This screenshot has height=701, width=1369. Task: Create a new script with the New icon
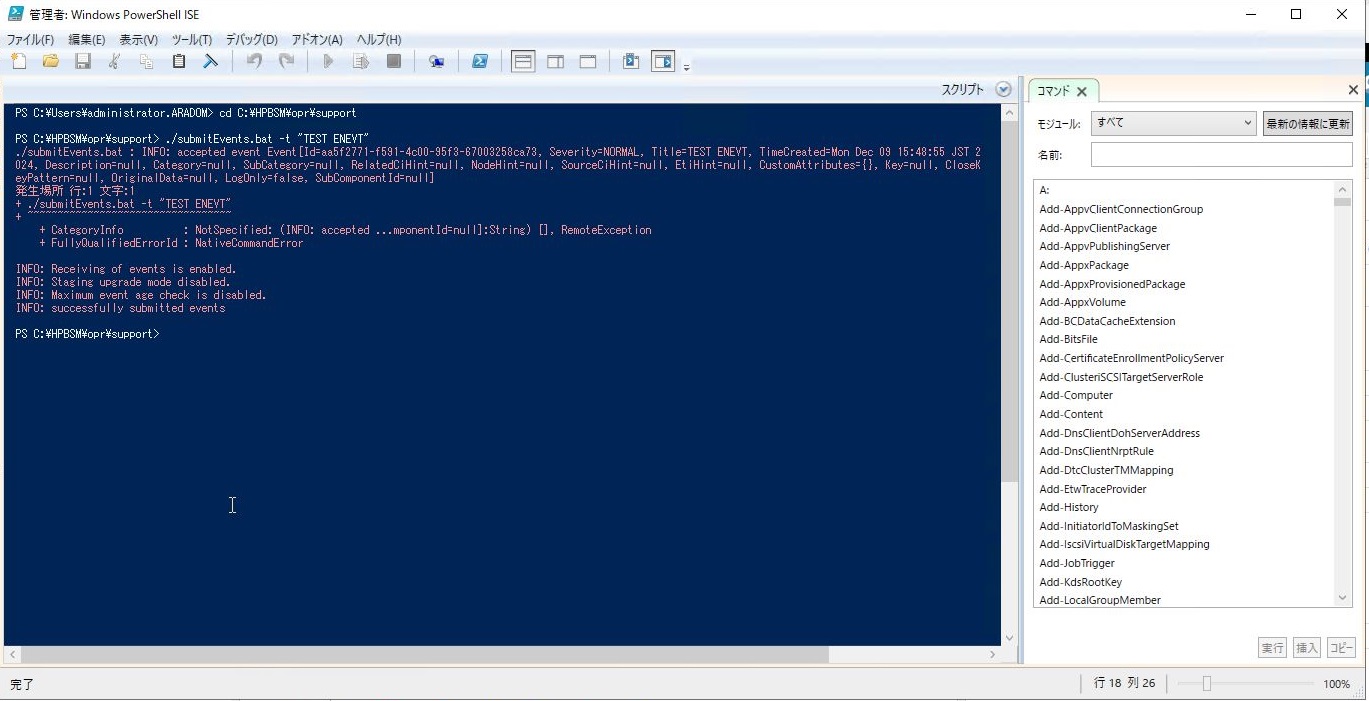coord(18,61)
